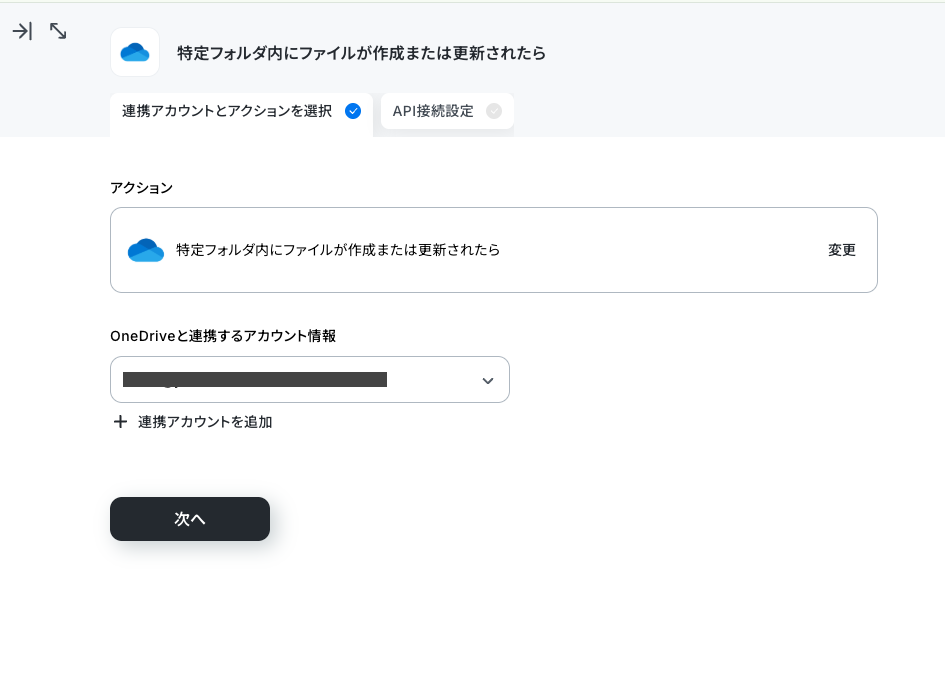
Task: Click action text 特定フォルダ内にファイルが作成または更新されたら in box
Action: 338,250
